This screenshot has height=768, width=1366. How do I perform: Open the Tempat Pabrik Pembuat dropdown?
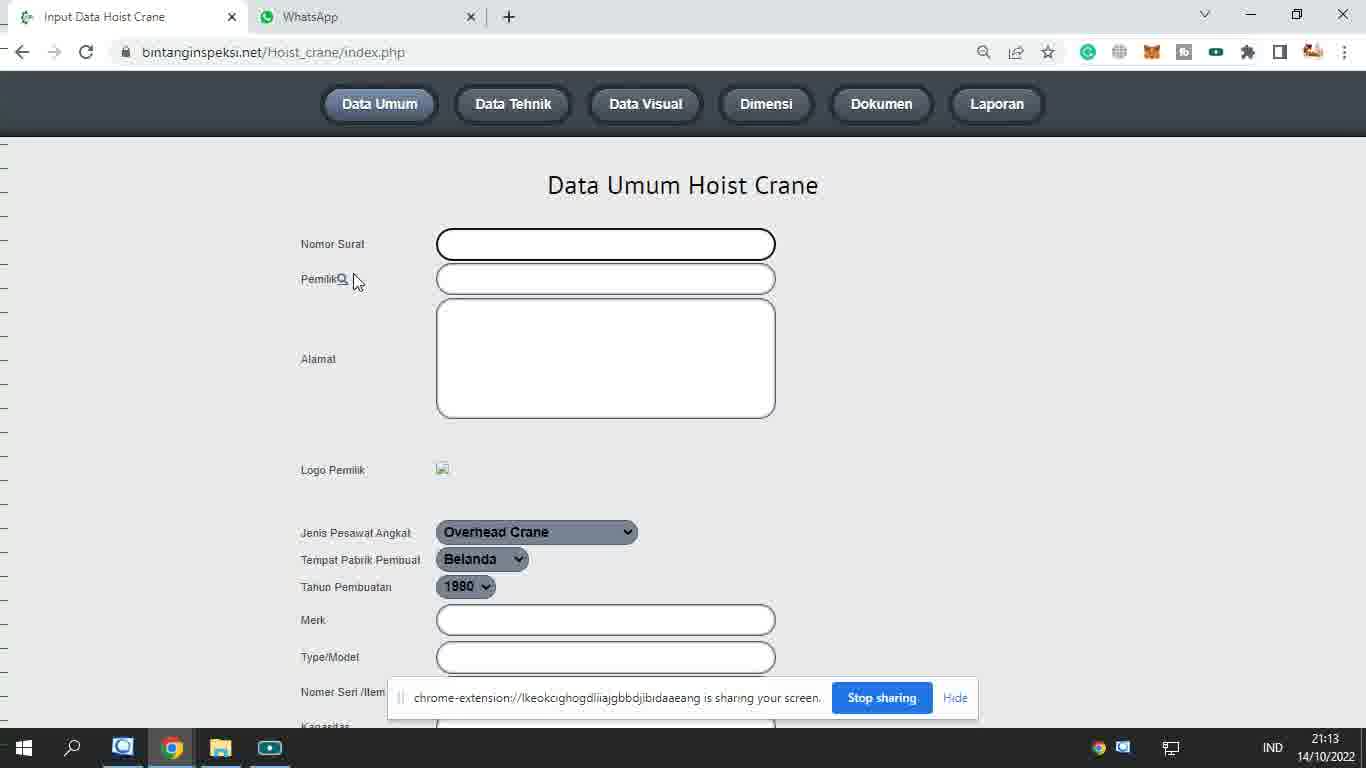click(482, 559)
